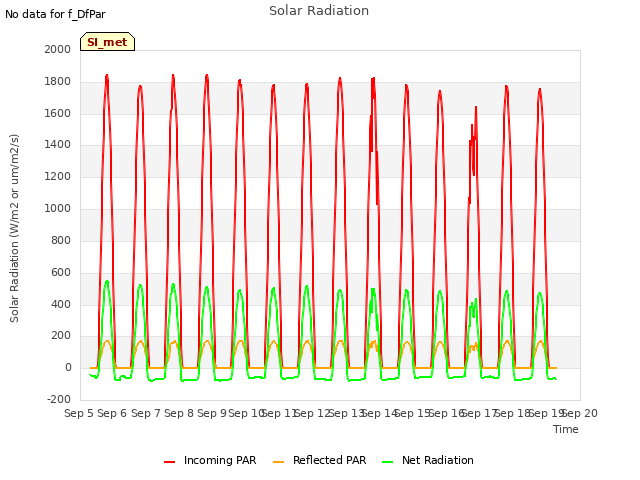
Task: Click the 1200 y-axis tick label
Action: pos(58,177)
